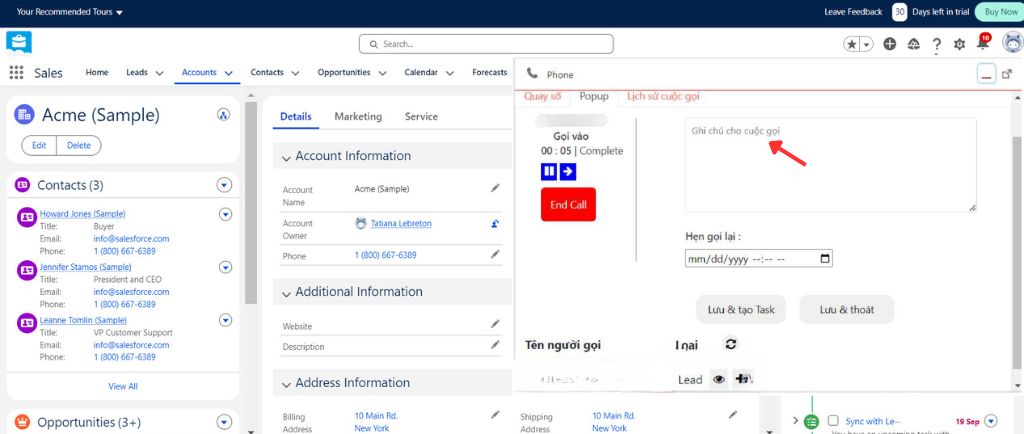Click the refresh icon next to Loại

coord(731,344)
